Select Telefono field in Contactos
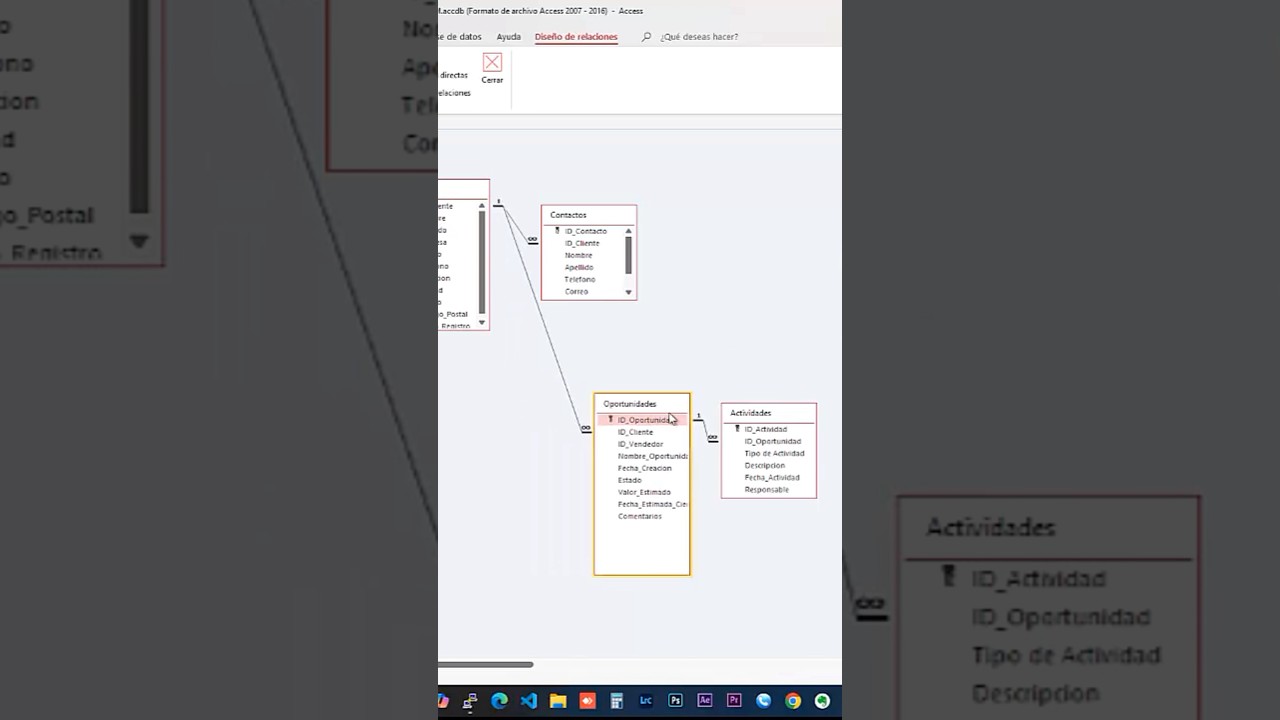Image resolution: width=1280 pixels, height=720 pixels. (x=579, y=279)
